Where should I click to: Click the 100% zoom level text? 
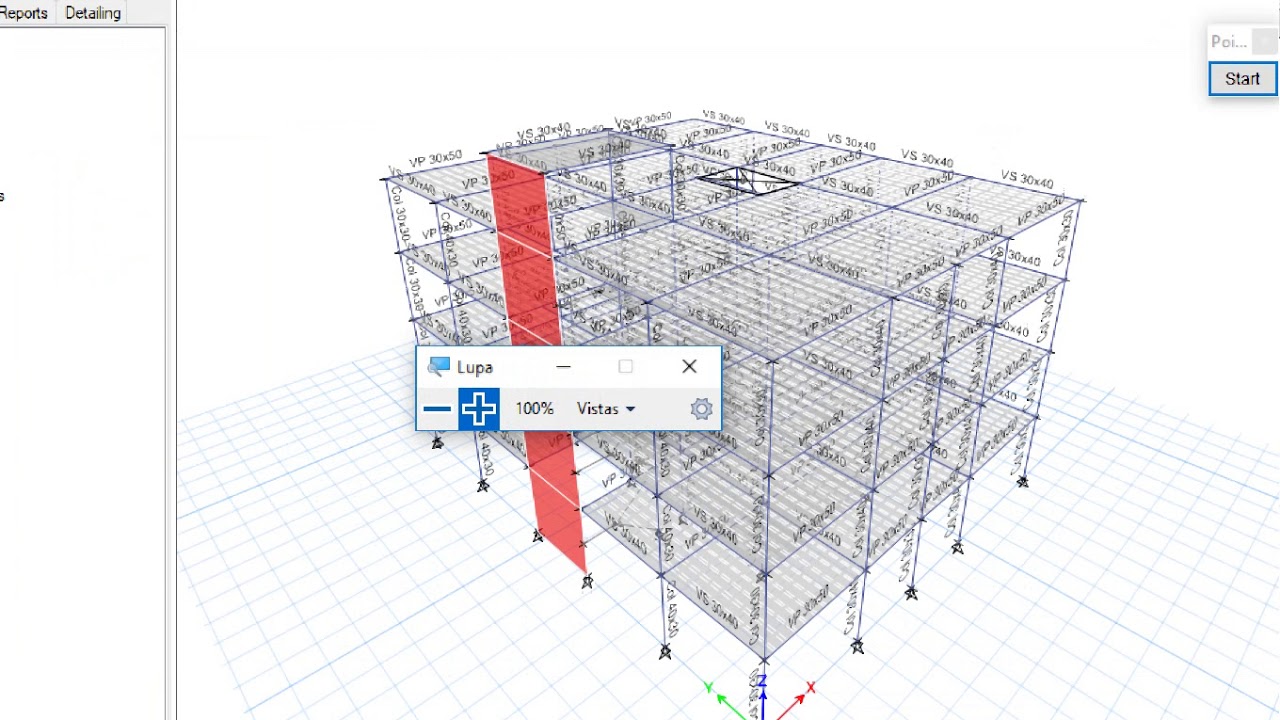[x=534, y=409]
